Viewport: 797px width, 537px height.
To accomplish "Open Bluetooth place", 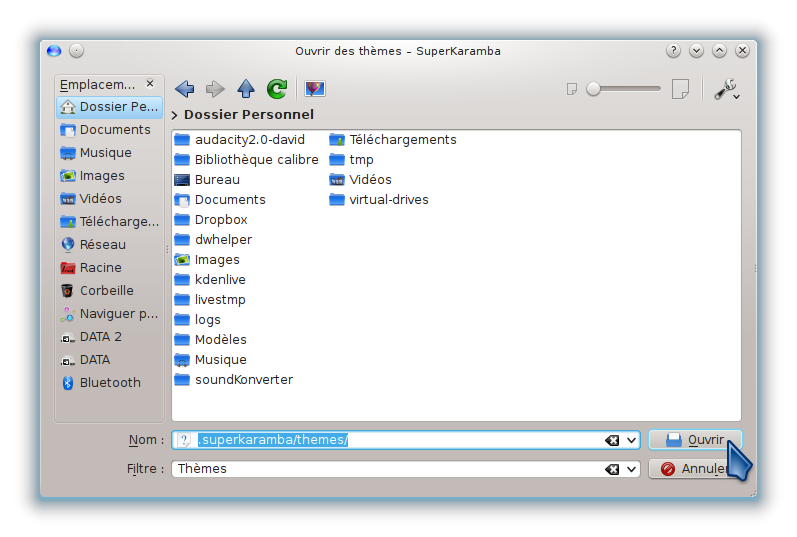I will (109, 382).
